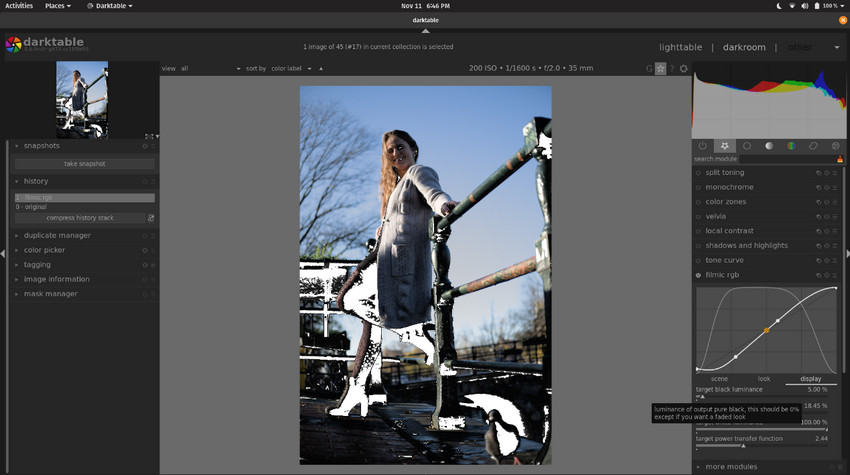Click velvia multi-instance icon
Viewport: 850px width, 475px height.
point(819,217)
